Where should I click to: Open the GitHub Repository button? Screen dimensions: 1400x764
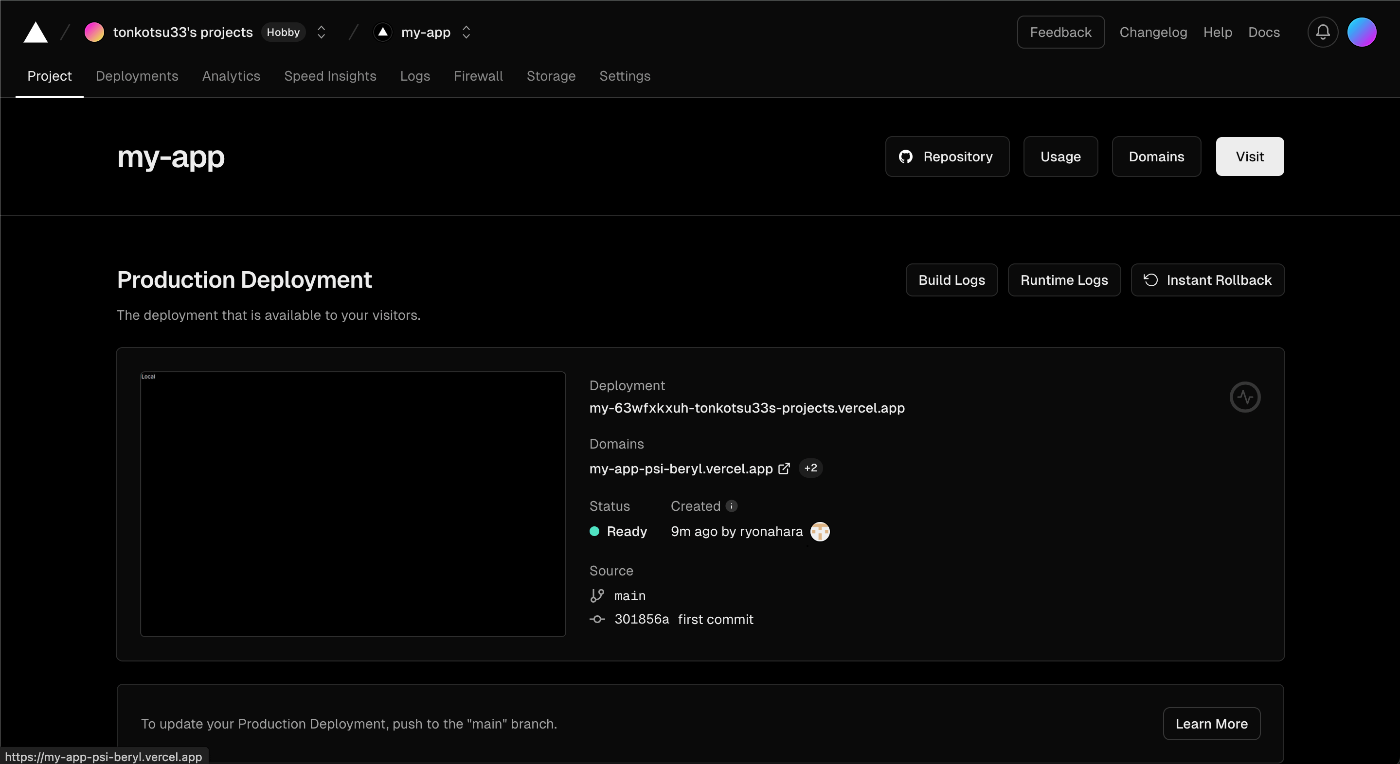tap(947, 157)
